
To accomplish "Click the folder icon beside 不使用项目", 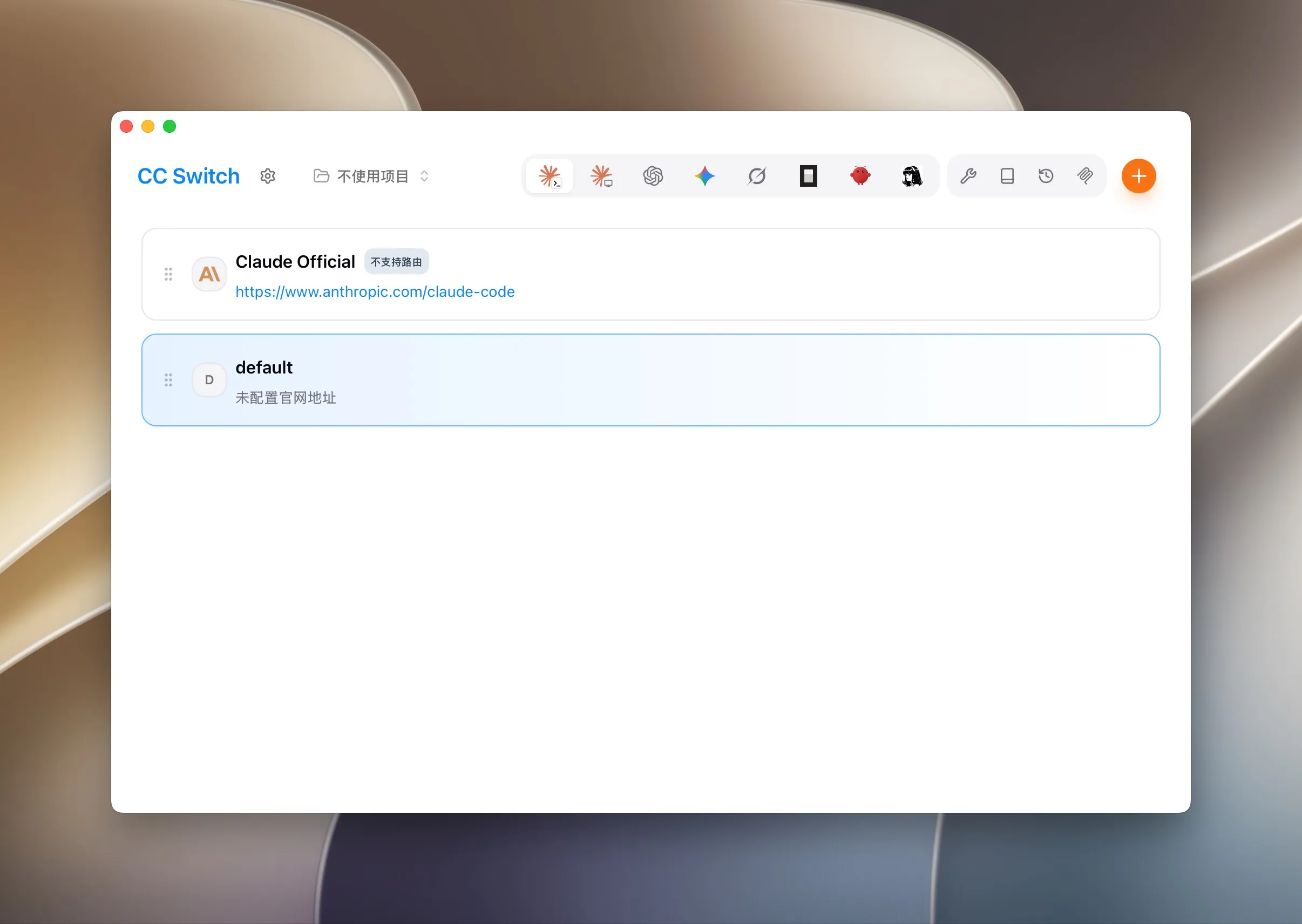I will click(x=322, y=176).
